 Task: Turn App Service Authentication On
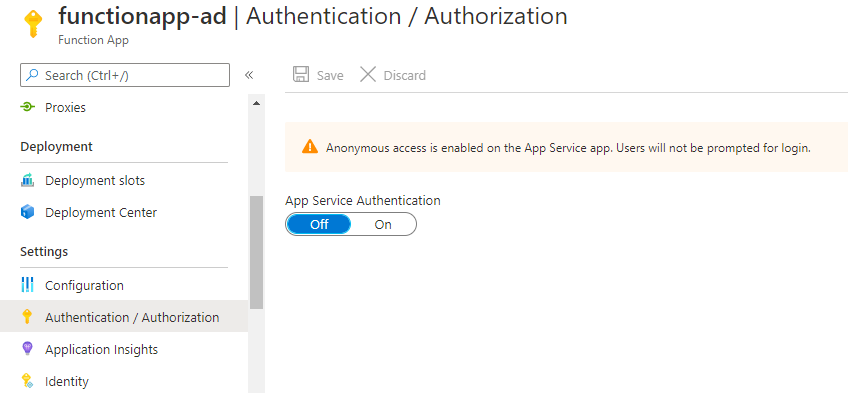coord(383,224)
